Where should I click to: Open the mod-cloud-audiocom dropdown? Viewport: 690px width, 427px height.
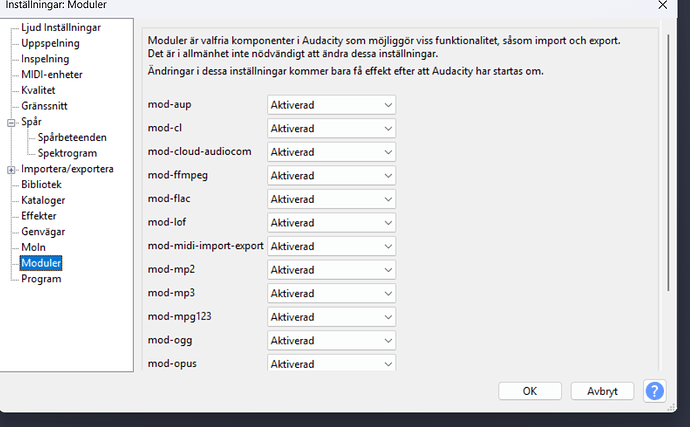[x=331, y=152]
